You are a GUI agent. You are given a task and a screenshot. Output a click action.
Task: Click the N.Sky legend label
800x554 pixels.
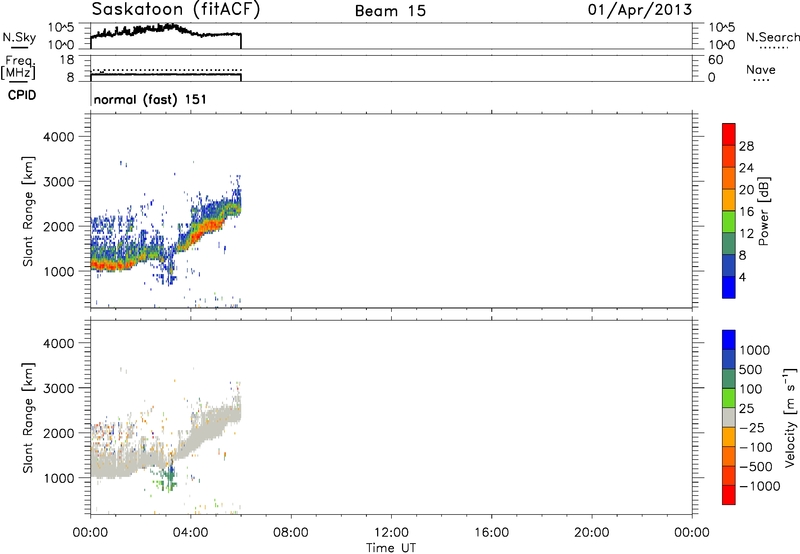coord(19,37)
